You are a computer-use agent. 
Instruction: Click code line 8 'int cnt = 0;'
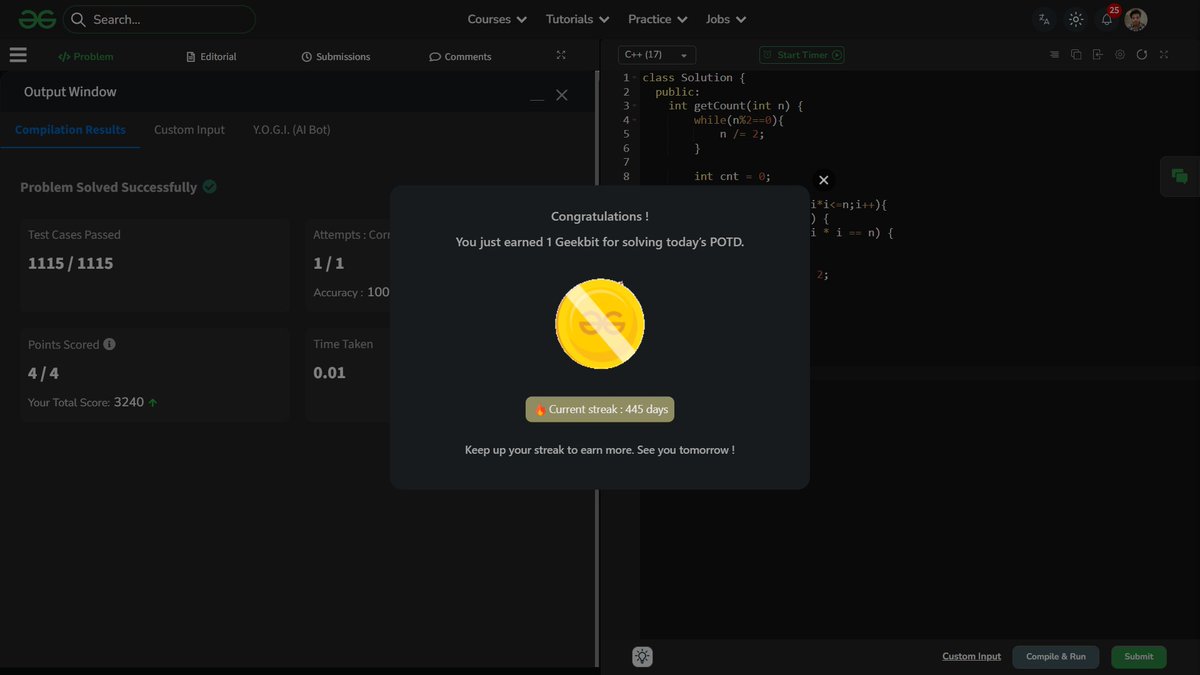pos(732,176)
